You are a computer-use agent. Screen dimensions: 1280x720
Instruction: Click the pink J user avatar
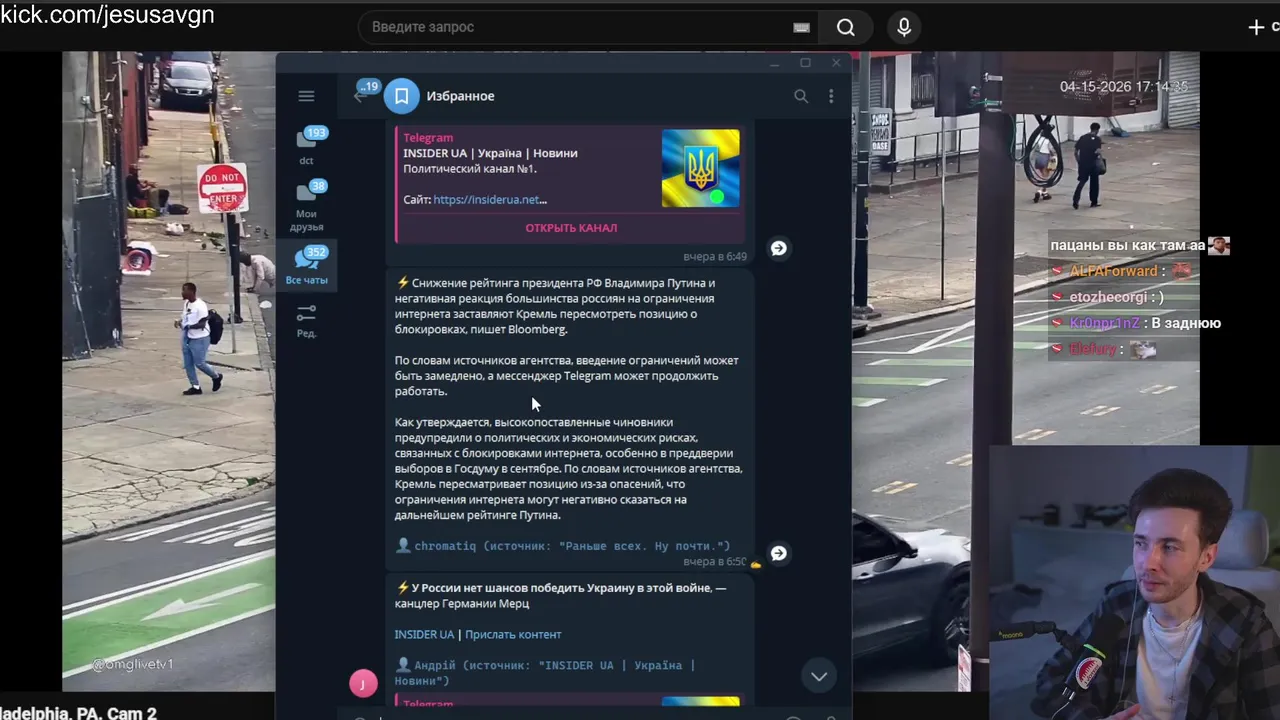click(x=363, y=683)
